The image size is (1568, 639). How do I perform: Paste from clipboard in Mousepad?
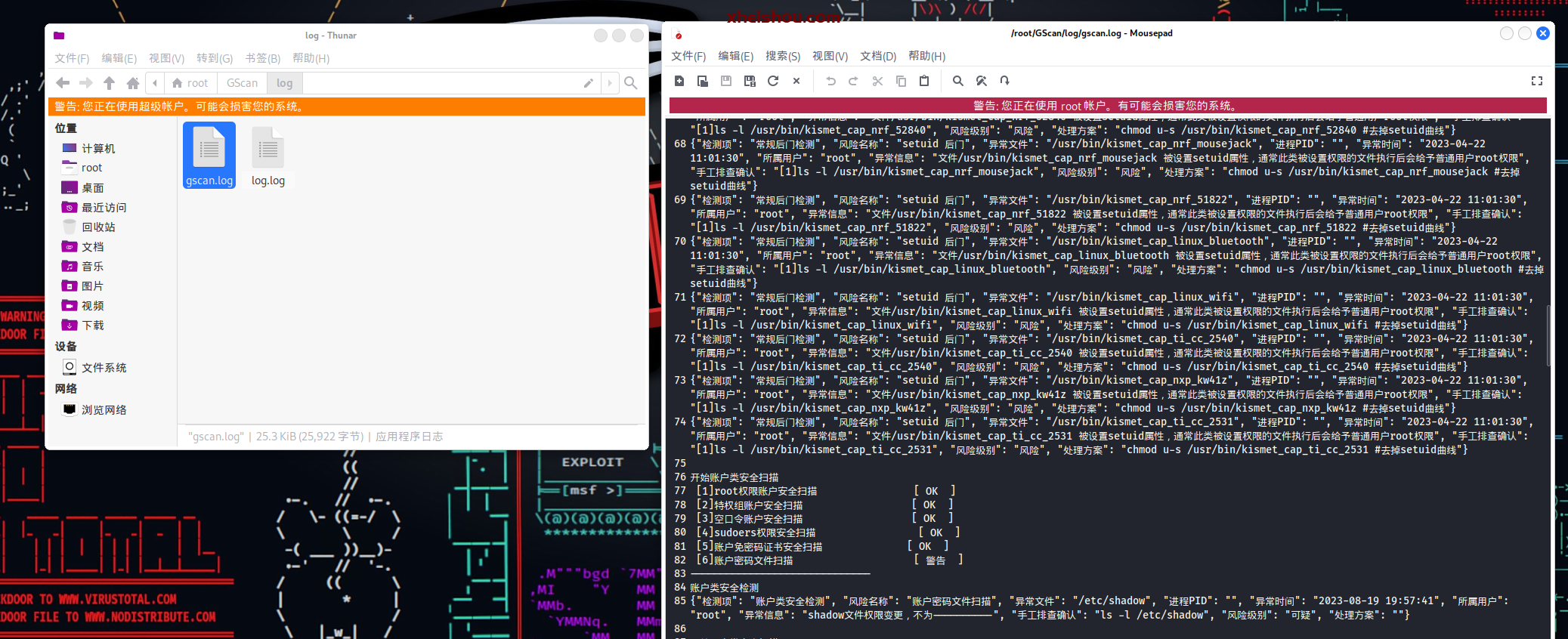pyautogui.click(x=924, y=81)
